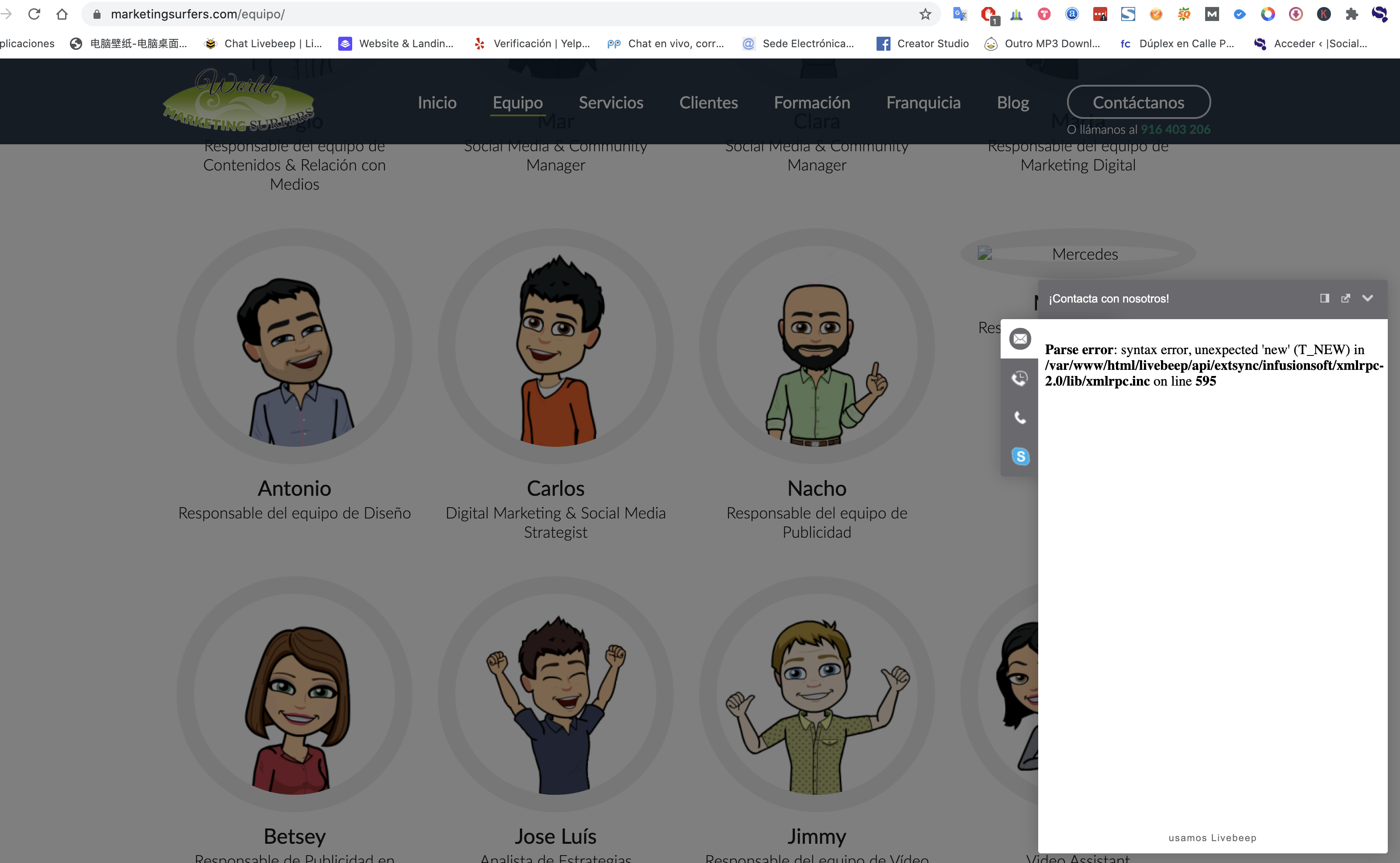
Task: Open the purple profile icon at toolbar end
Action: (x=1379, y=14)
